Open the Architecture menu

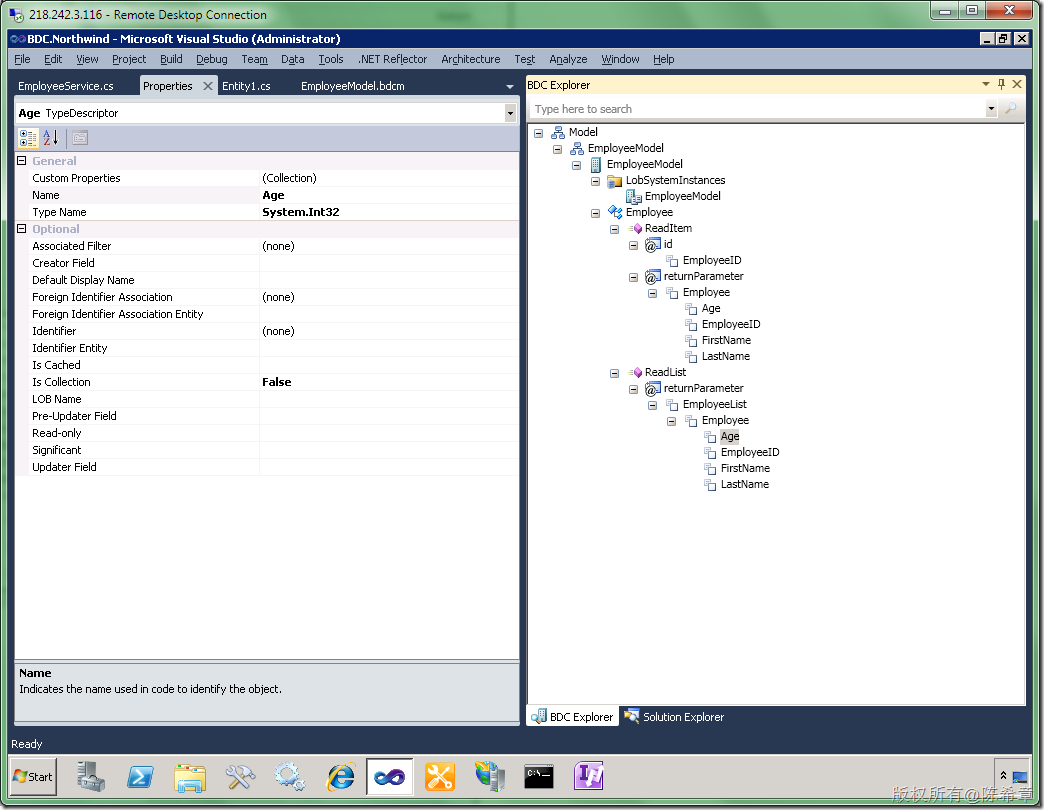tap(471, 59)
